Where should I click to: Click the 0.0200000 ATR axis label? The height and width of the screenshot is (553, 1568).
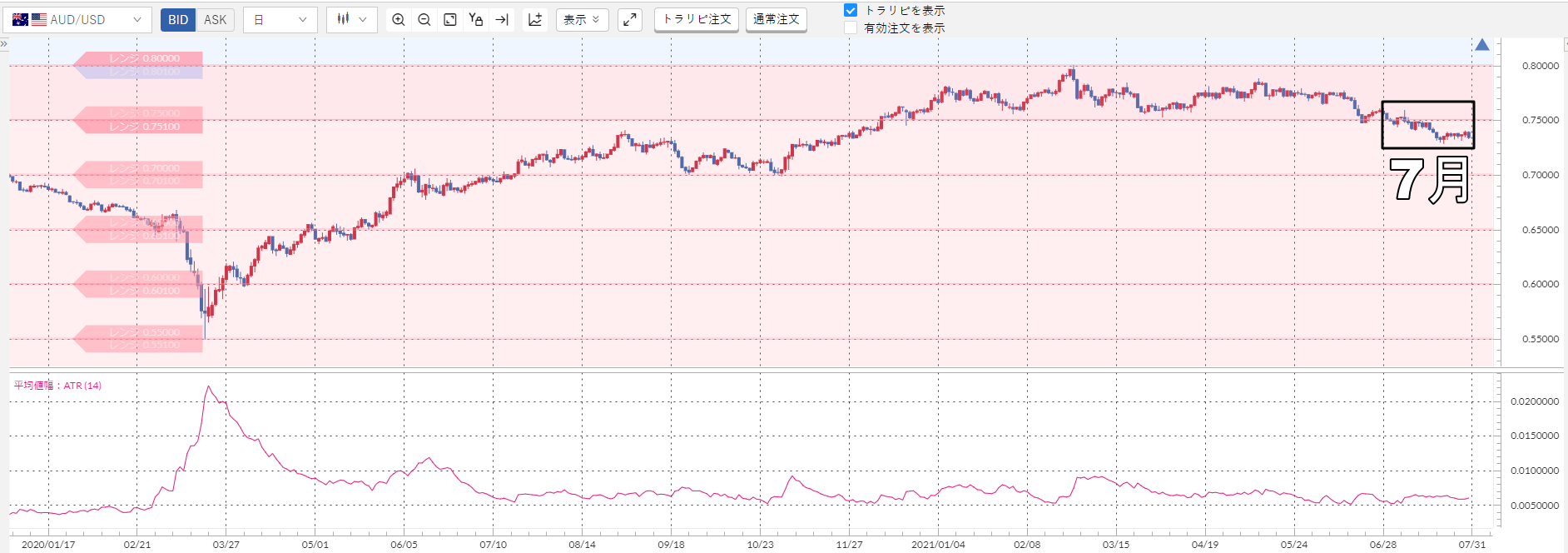click(1535, 401)
